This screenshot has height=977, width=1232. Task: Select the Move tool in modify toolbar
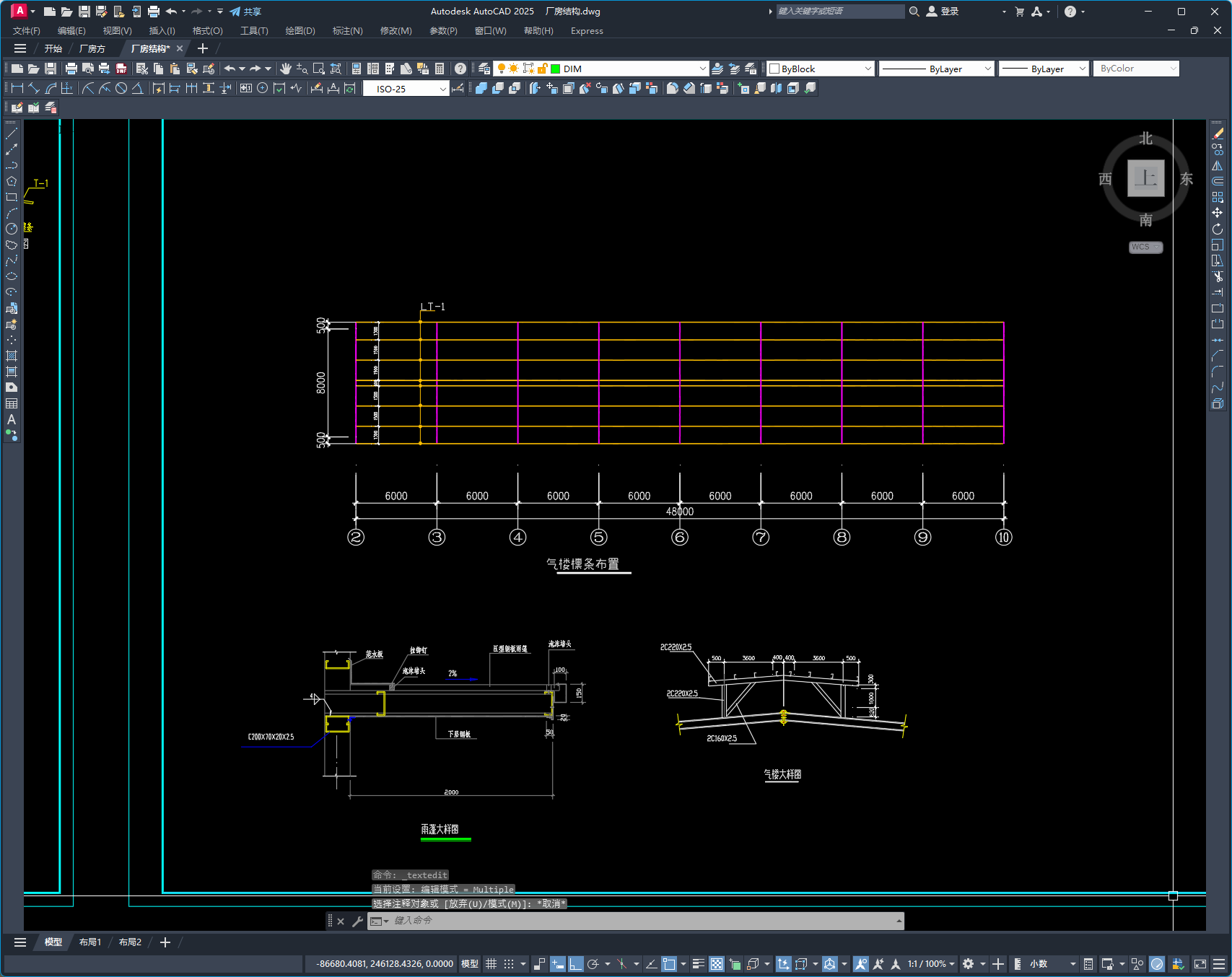1218,213
